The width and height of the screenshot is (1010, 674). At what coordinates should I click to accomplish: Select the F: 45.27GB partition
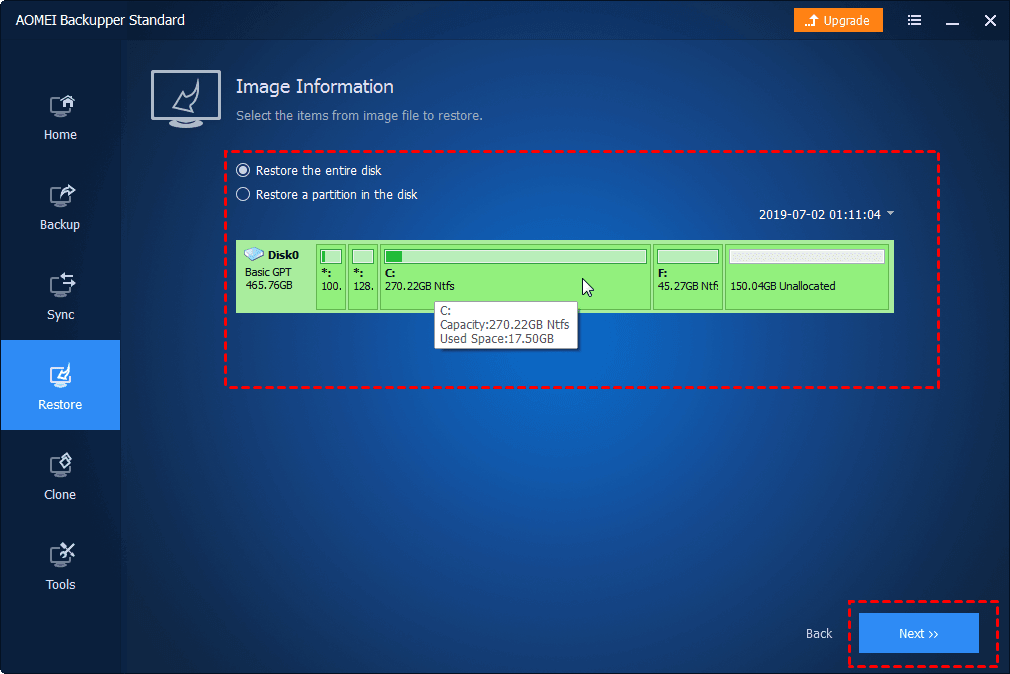(x=688, y=276)
